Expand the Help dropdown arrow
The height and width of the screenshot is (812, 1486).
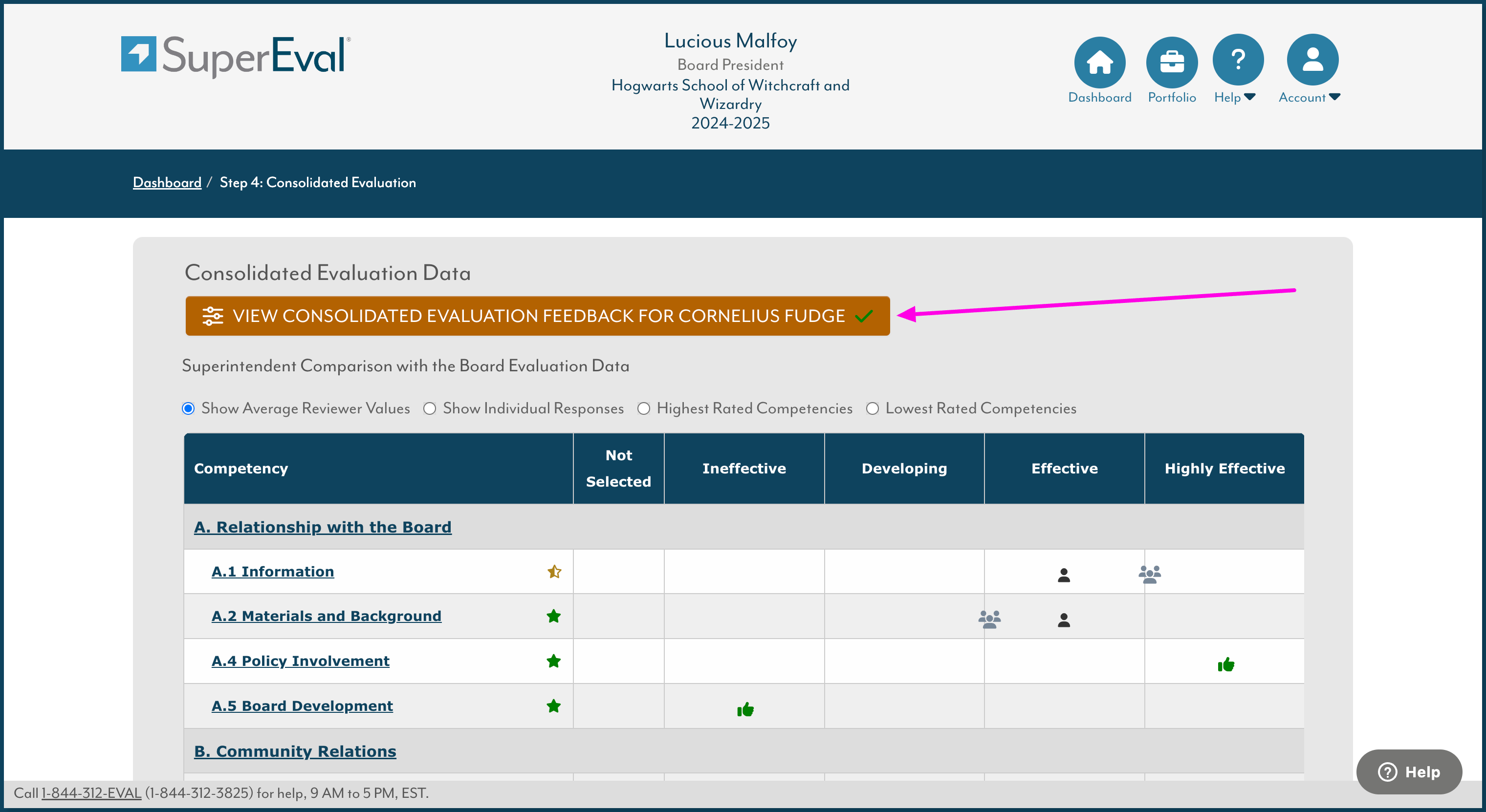(x=1249, y=97)
